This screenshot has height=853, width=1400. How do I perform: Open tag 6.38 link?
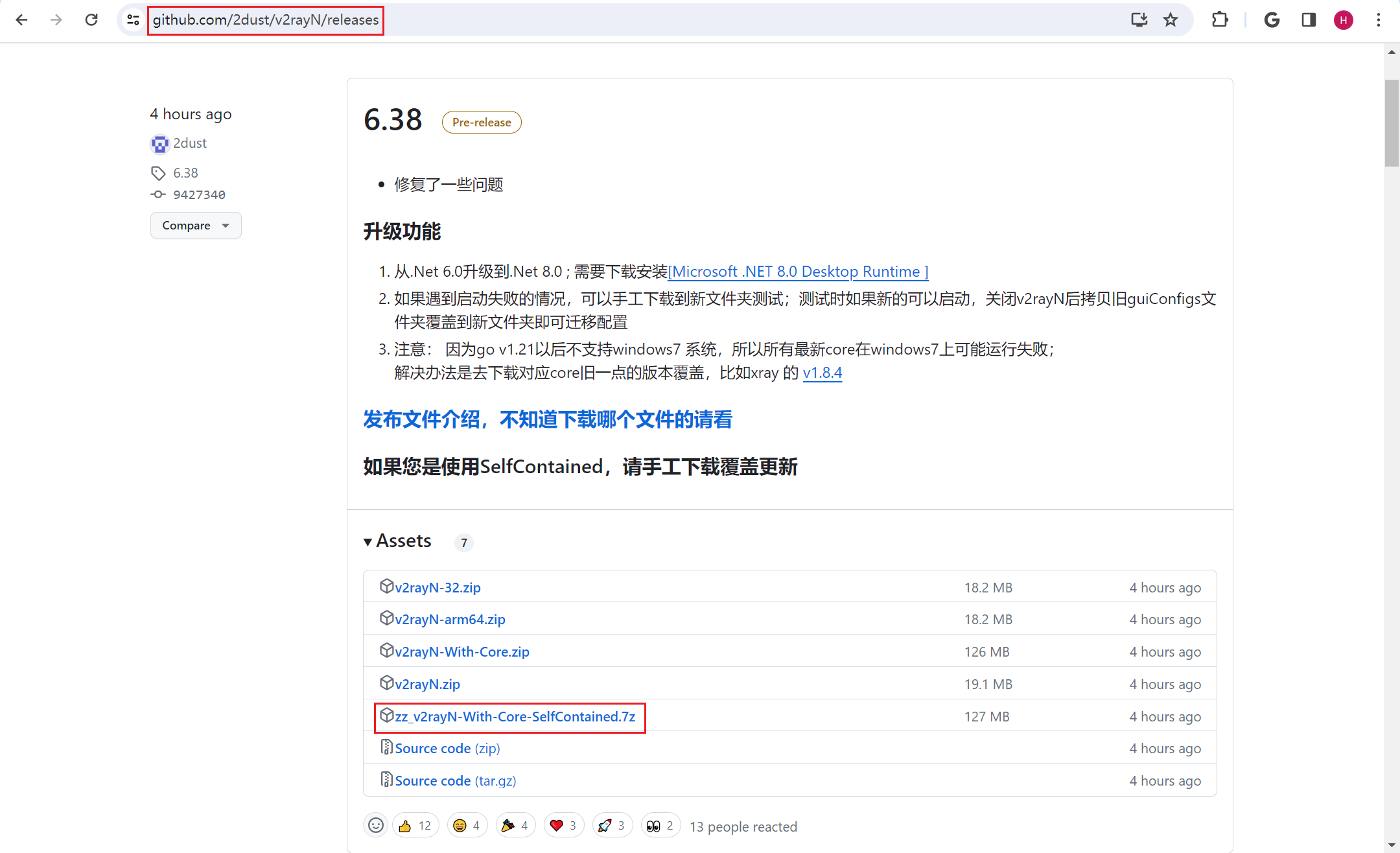(185, 173)
